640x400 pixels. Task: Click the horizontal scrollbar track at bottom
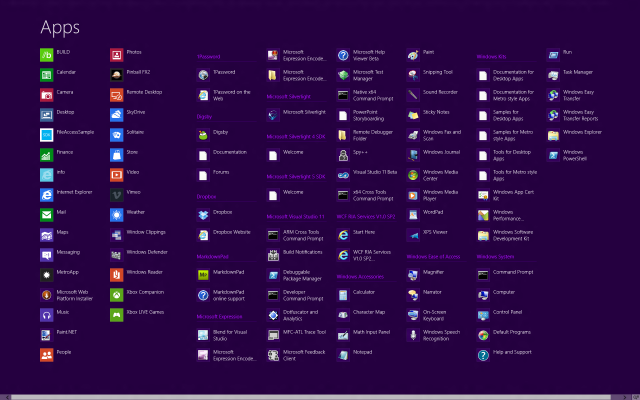pyautogui.click(x=311, y=397)
